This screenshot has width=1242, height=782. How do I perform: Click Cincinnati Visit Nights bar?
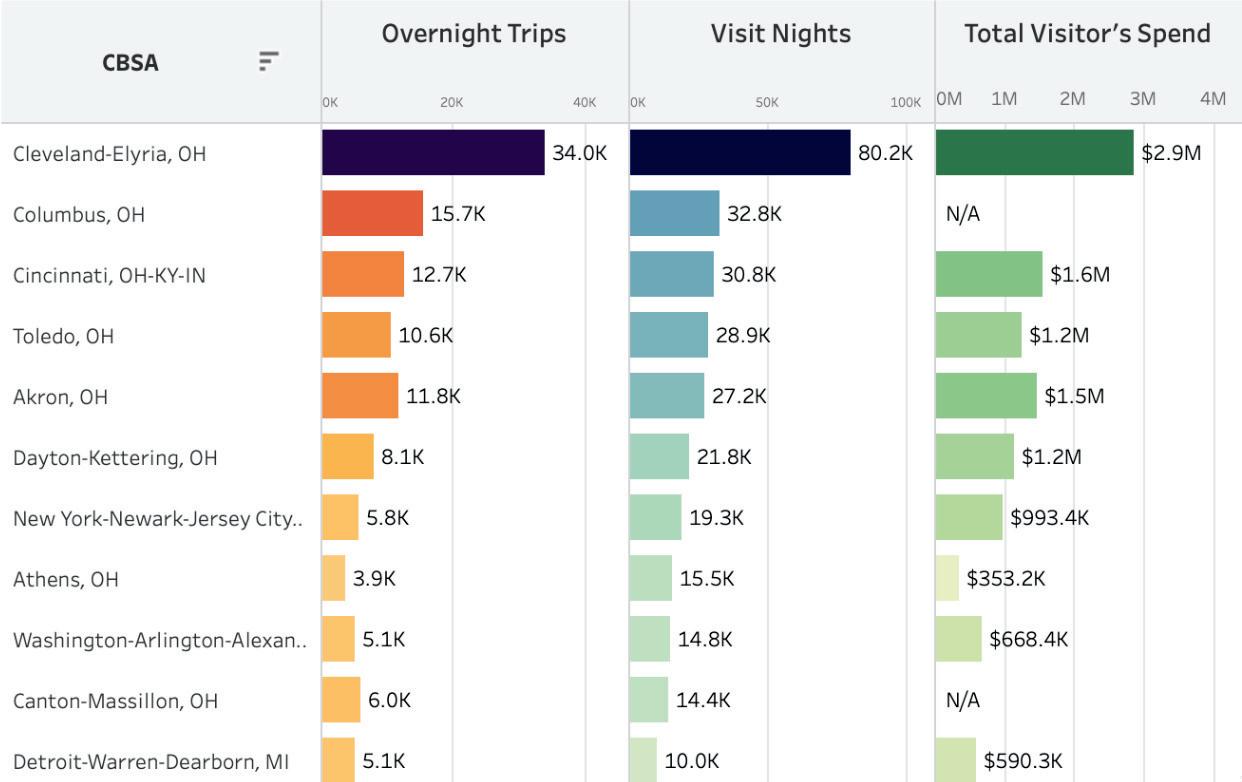(x=671, y=275)
